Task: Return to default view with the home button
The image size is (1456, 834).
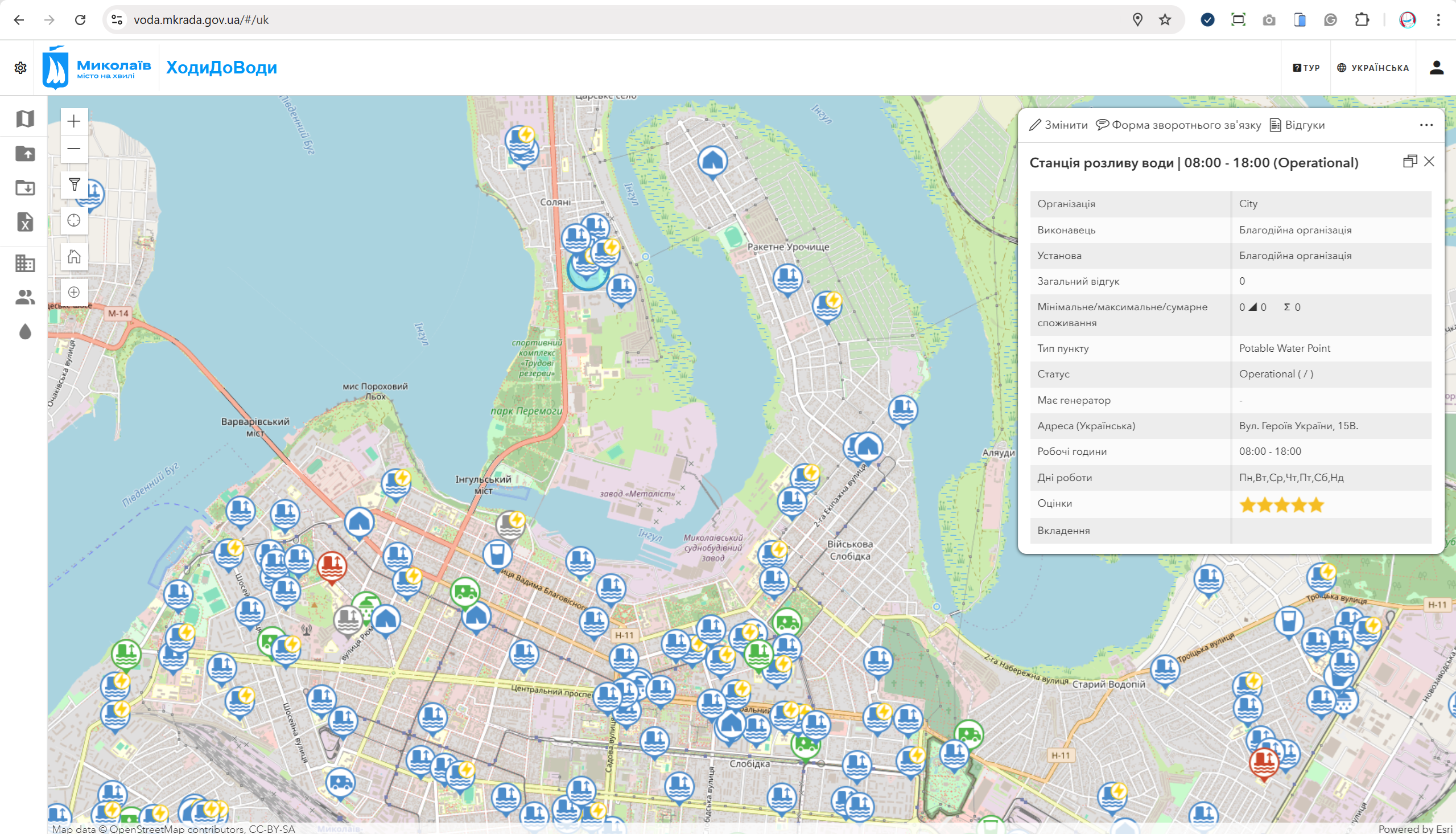Action: coord(74,256)
